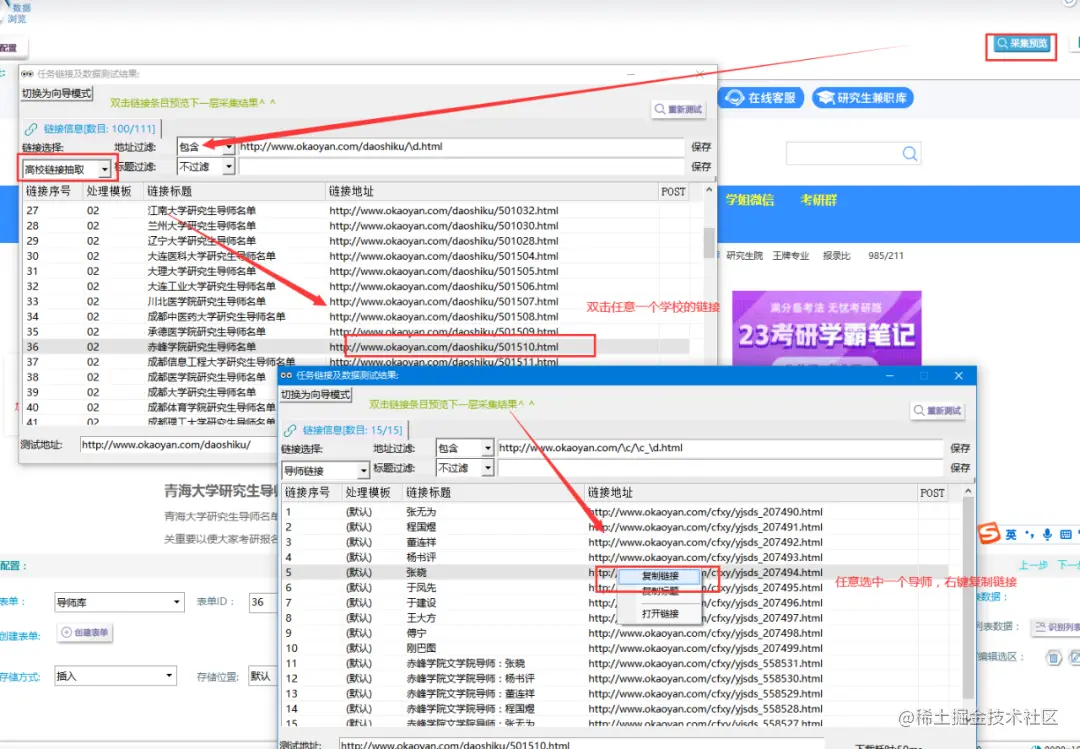Screen dimensions: 1080x749
Task: Click POST column header in front window
Action: coord(932,493)
